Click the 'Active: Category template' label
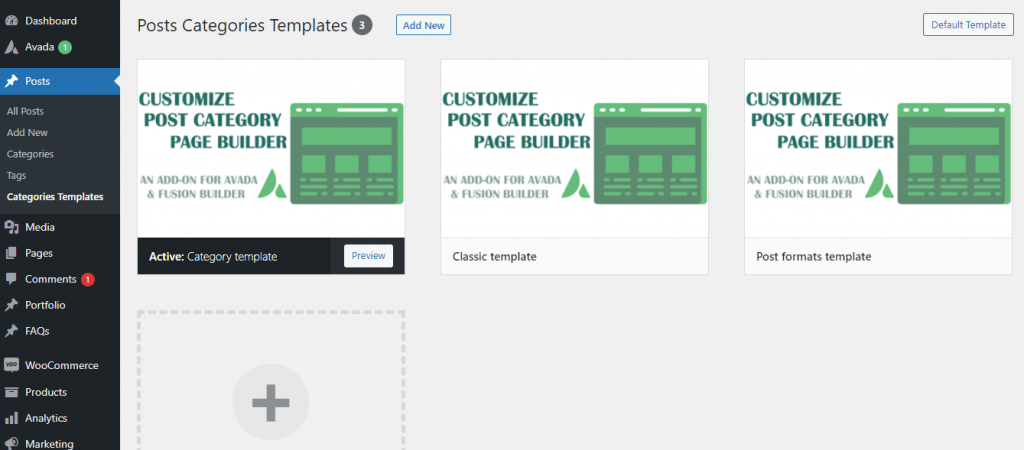1024x450 pixels. (213, 257)
